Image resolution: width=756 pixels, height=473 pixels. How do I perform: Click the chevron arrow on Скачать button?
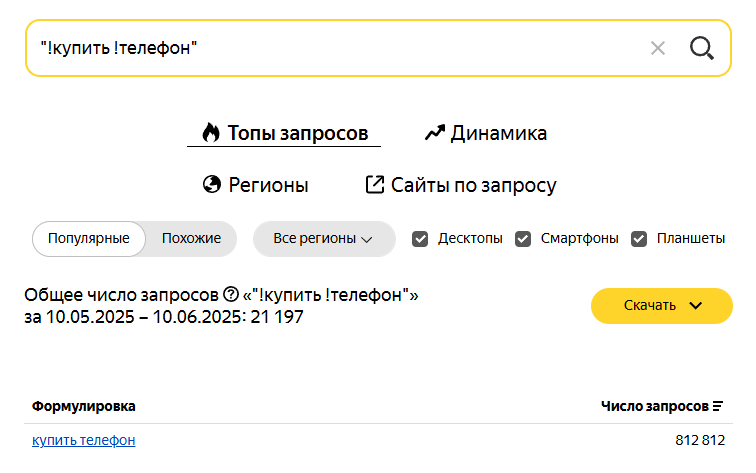[696, 306]
